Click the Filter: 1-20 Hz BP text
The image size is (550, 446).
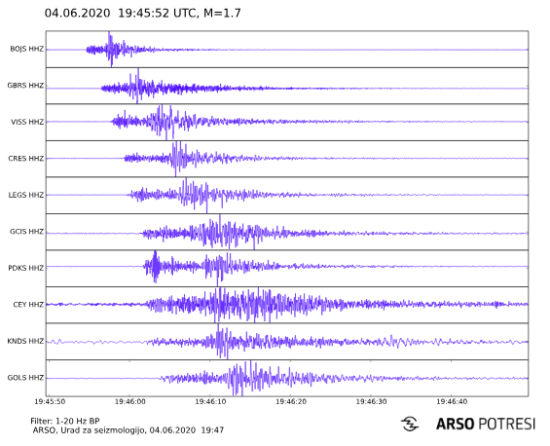point(65,421)
